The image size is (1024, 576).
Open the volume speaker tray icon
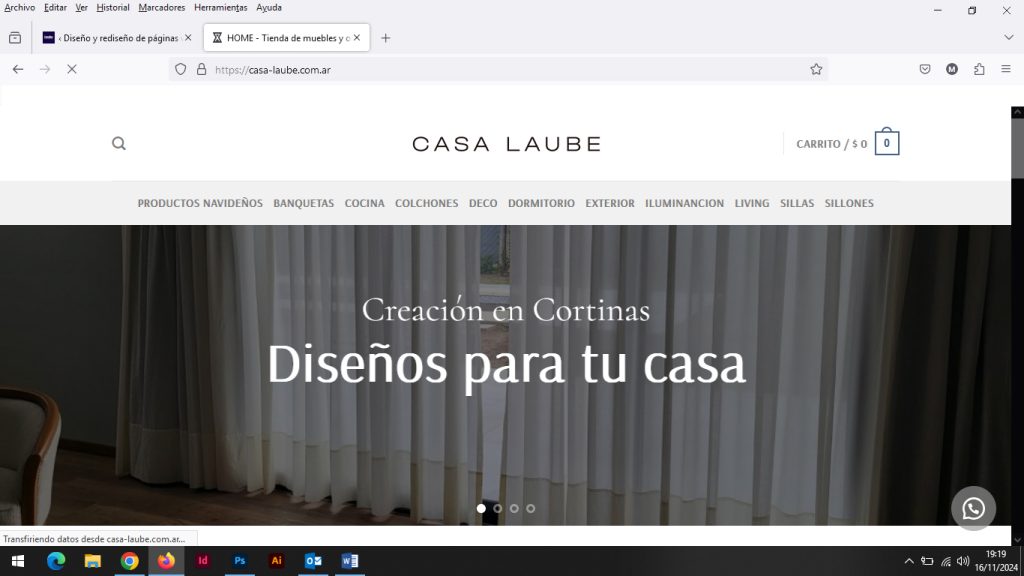[x=963, y=561]
